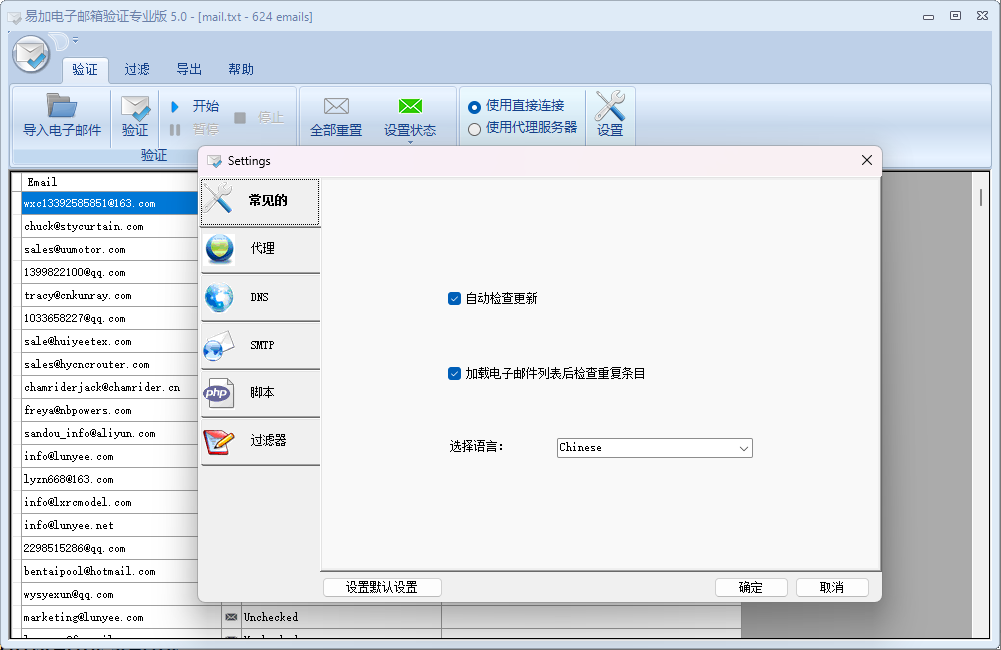Select row tracy@cnkunray.com
1001x650 pixels.
tap(110, 296)
